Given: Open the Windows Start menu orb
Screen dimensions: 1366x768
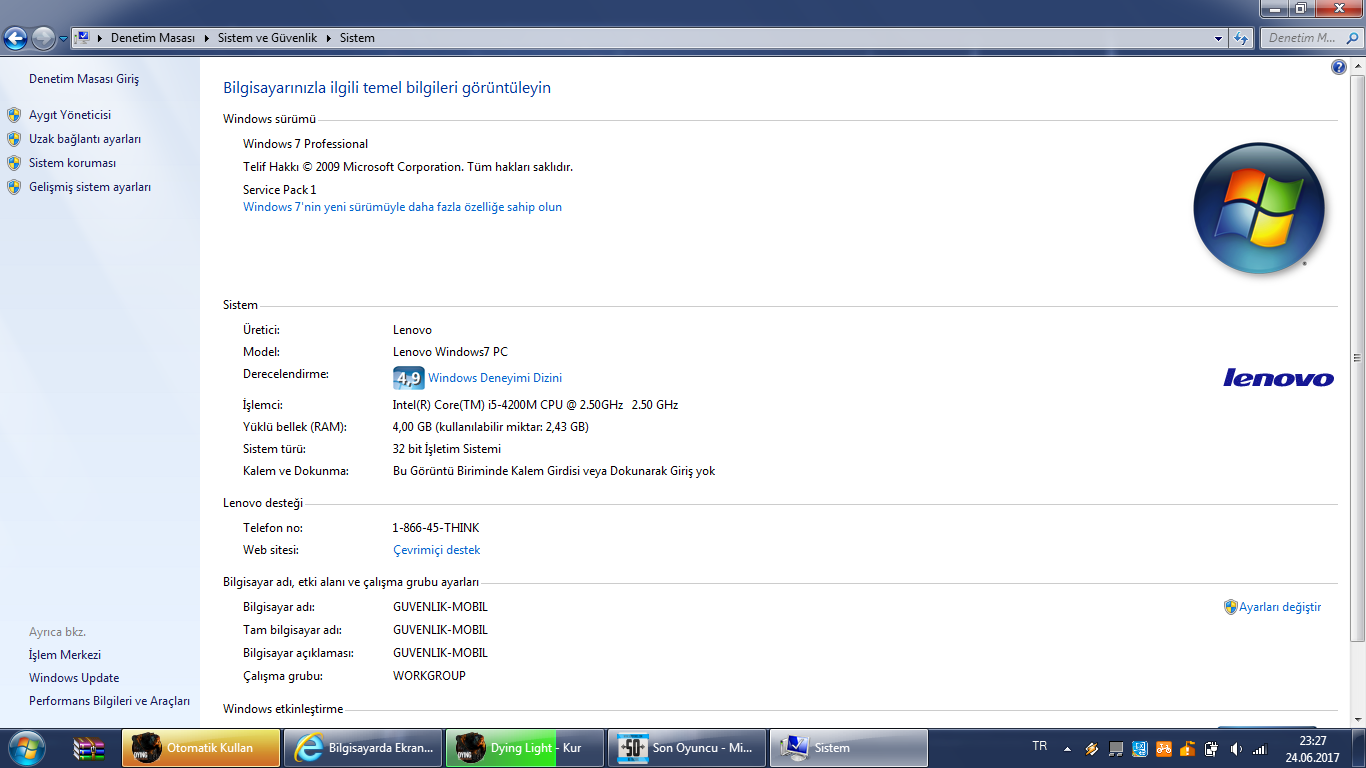Looking at the screenshot, I should pos(27,747).
